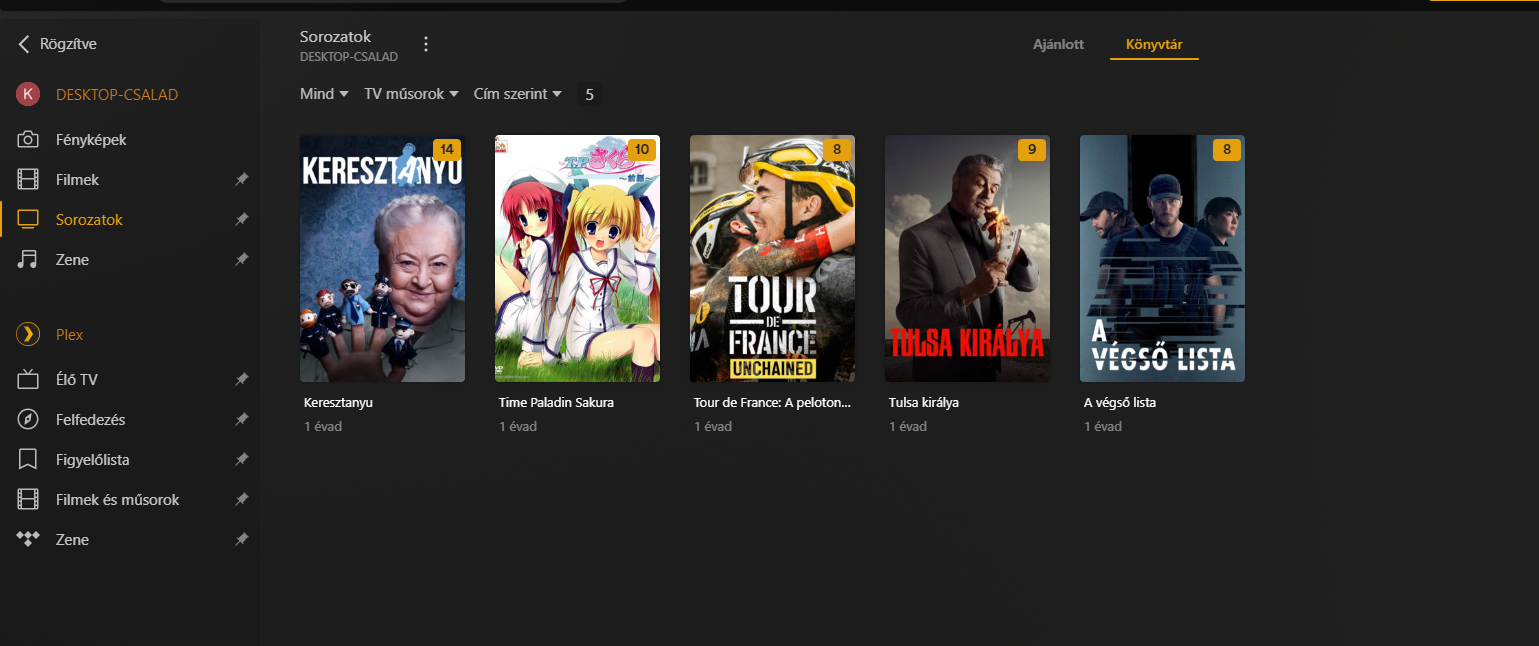Open the A végső lista poster
The width and height of the screenshot is (1539, 646).
pos(1162,258)
